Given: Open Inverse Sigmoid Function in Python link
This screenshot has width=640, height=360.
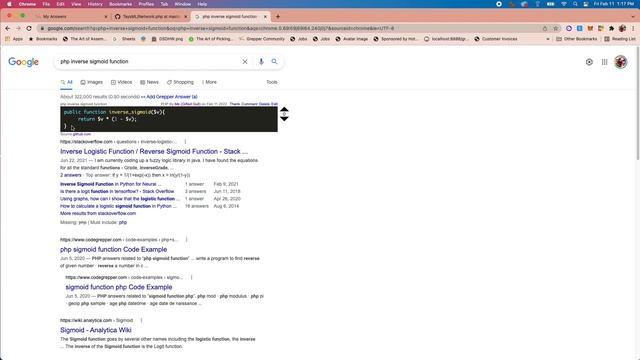Looking at the screenshot, I should coord(111,184).
